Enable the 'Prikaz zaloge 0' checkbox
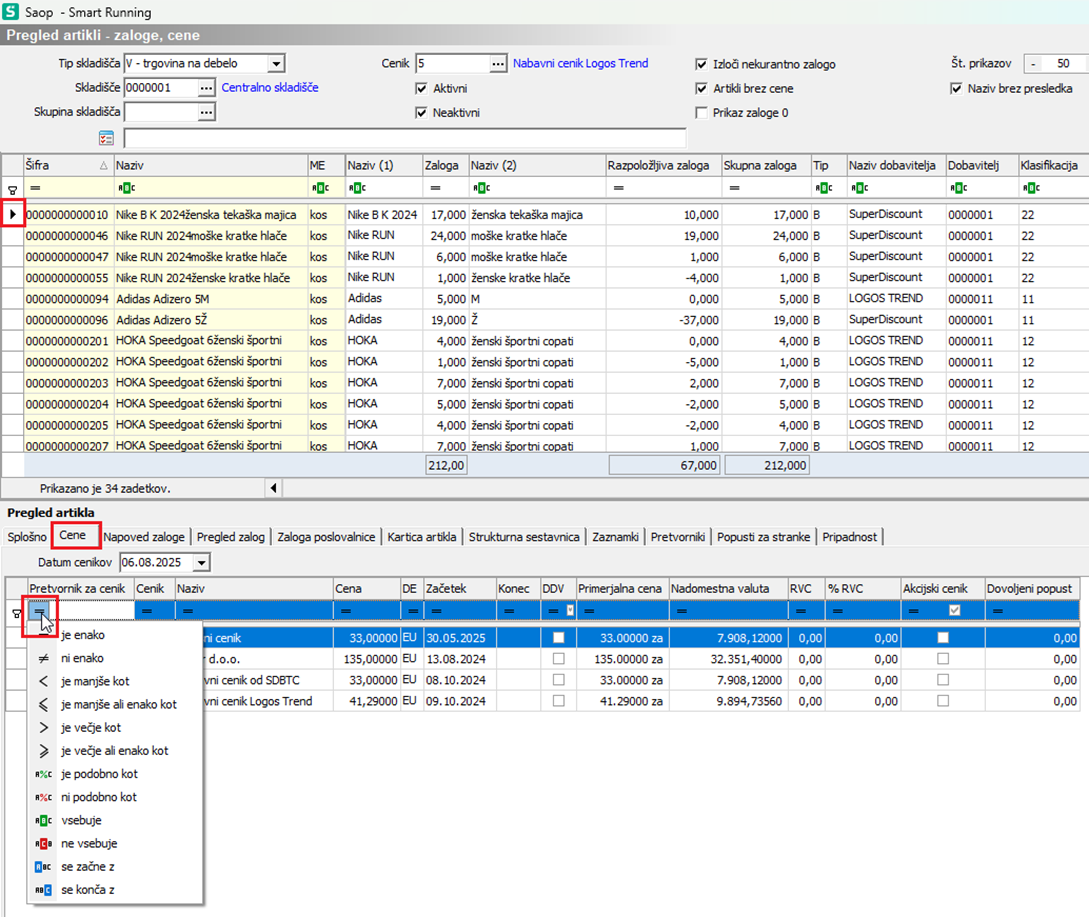The height and width of the screenshot is (917, 1089). pyautogui.click(x=702, y=113)
